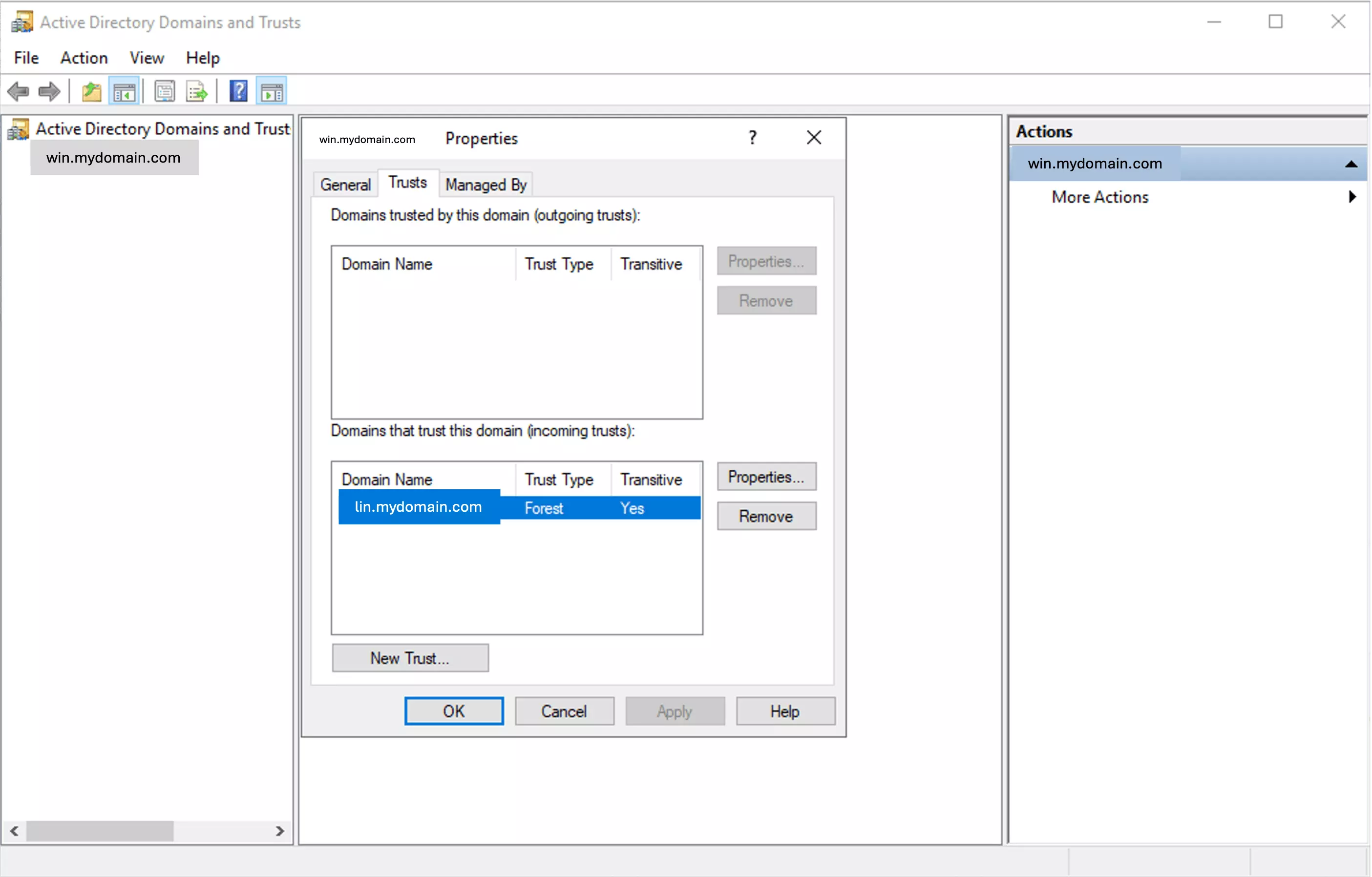
Task: Click New Trust to create a trust
Action: pos(410,658)
